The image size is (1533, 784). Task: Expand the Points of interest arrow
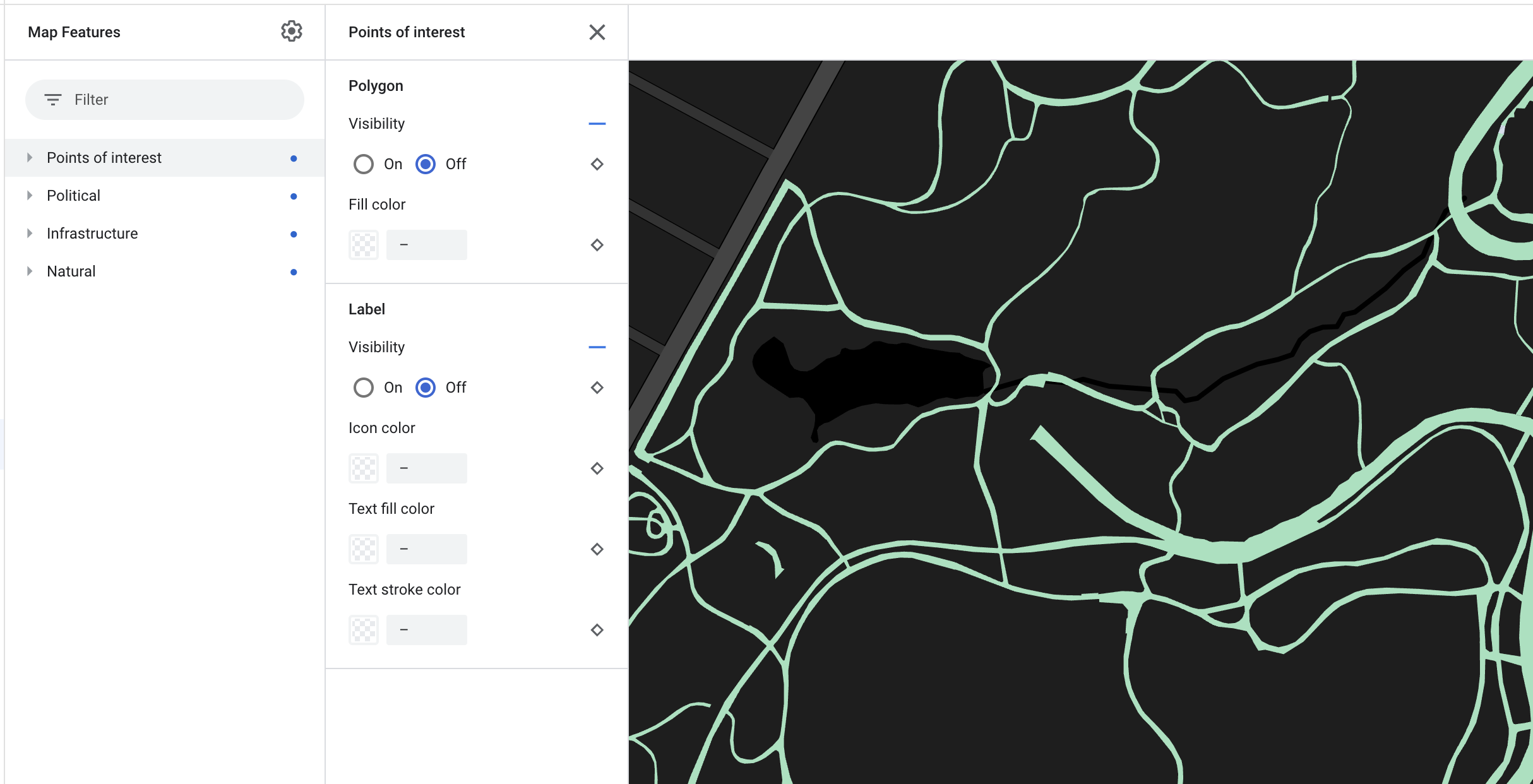coord(30,158)
